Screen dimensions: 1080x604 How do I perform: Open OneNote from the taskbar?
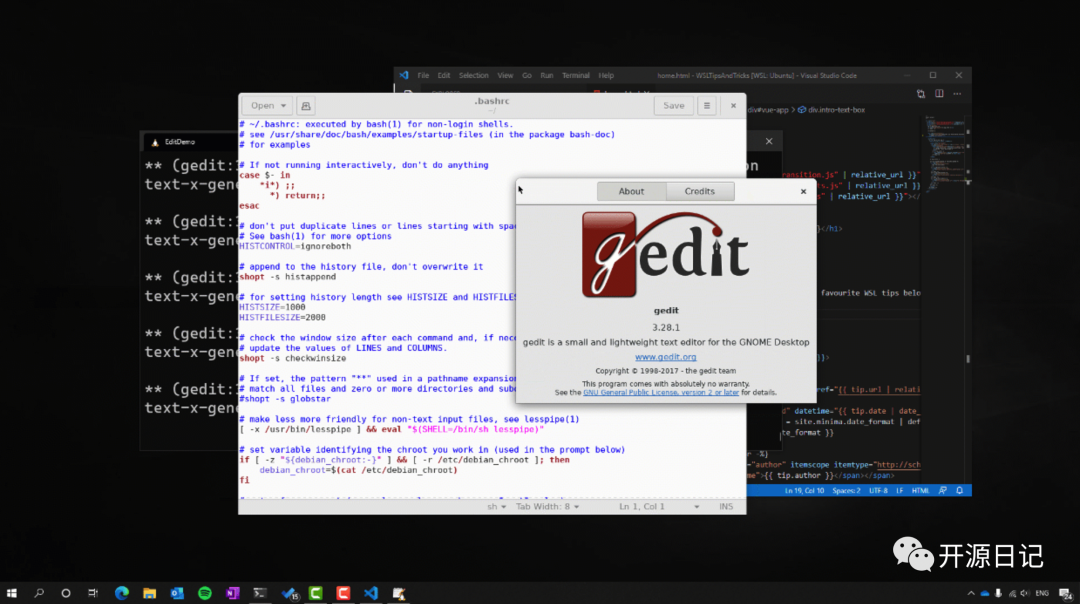click(x=233, y=593)
